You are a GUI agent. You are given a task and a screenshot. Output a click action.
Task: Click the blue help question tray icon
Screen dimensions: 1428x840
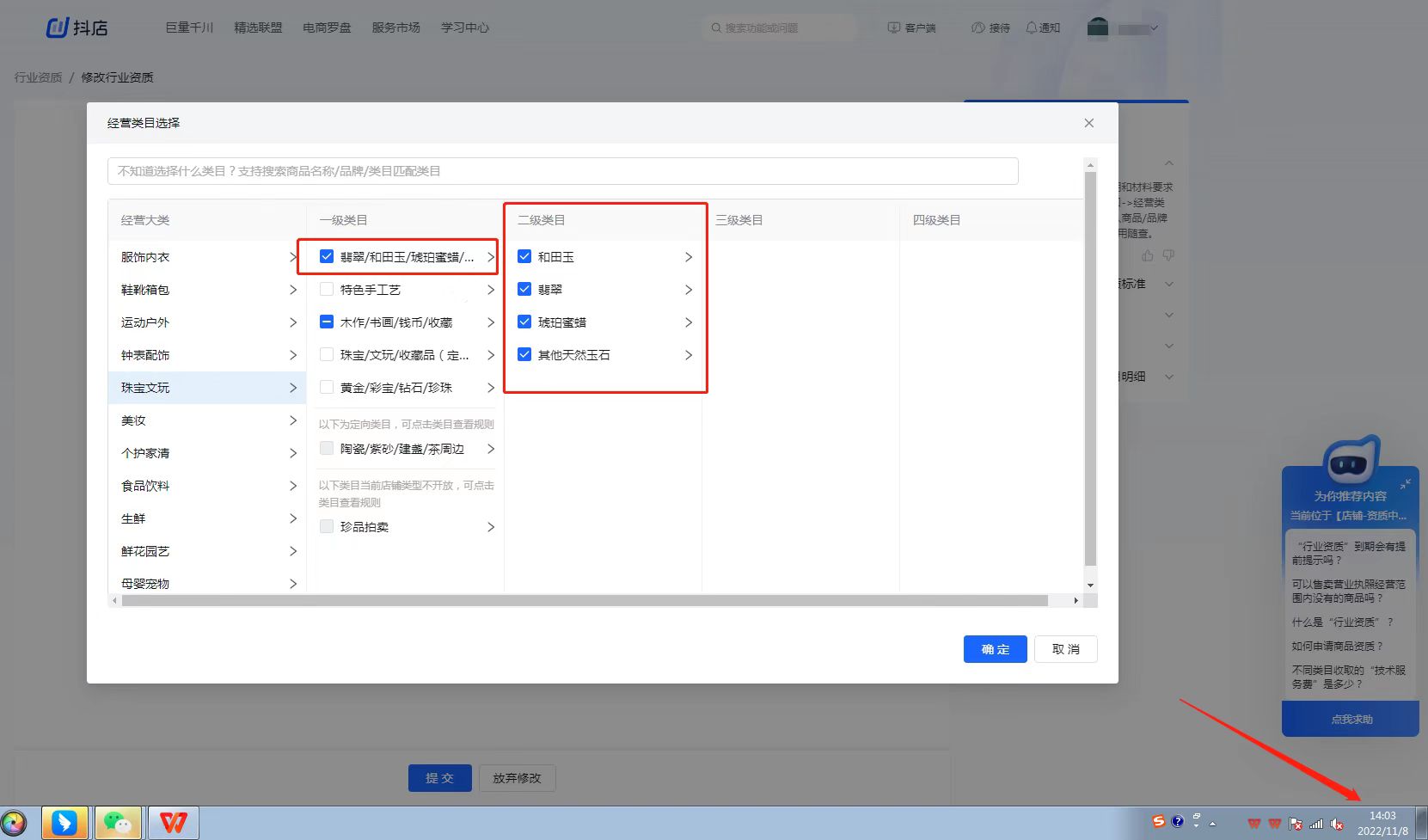coord(1177,822)
